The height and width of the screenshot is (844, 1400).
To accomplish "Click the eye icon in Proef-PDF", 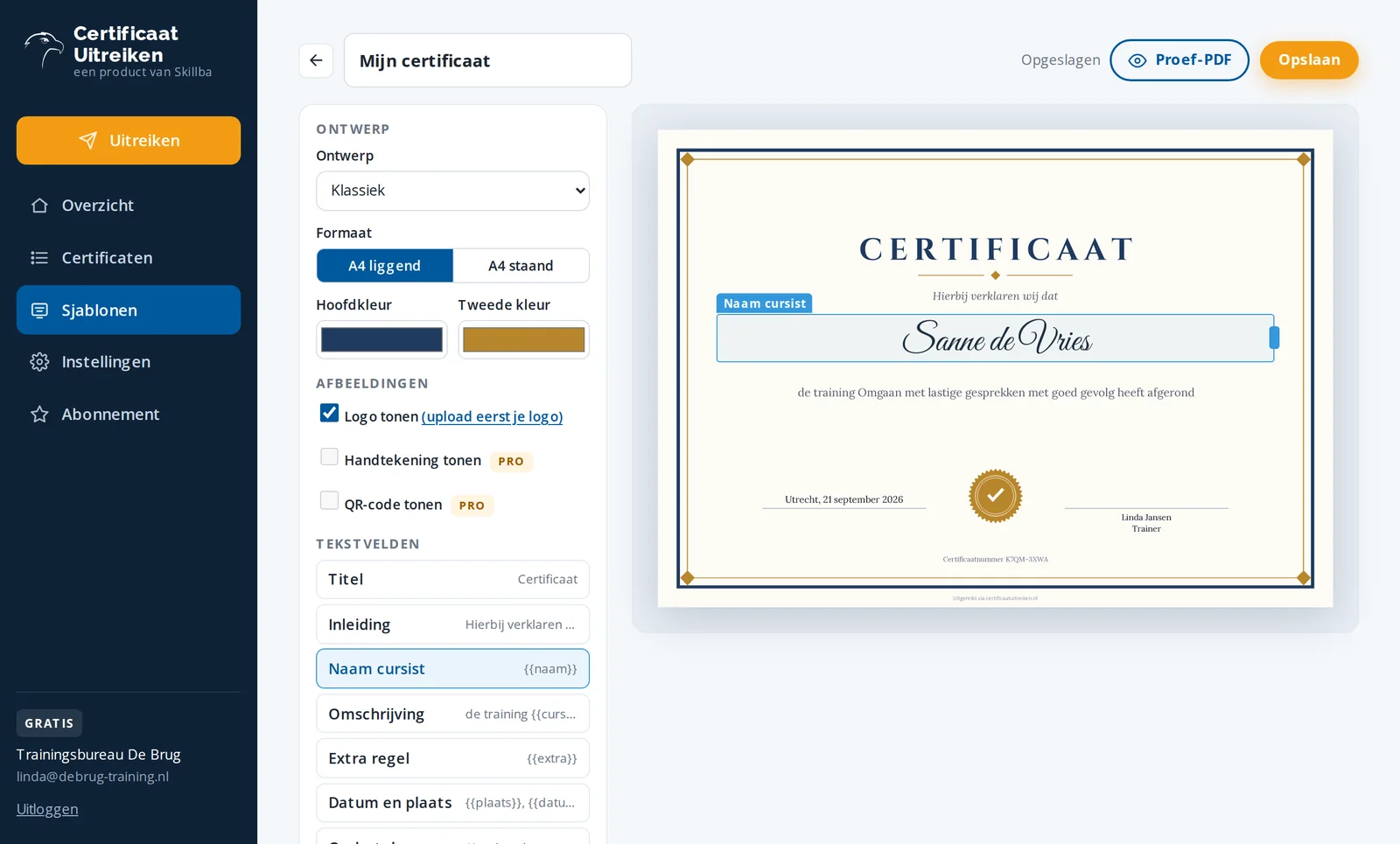I will click(x=1137, y=60).
